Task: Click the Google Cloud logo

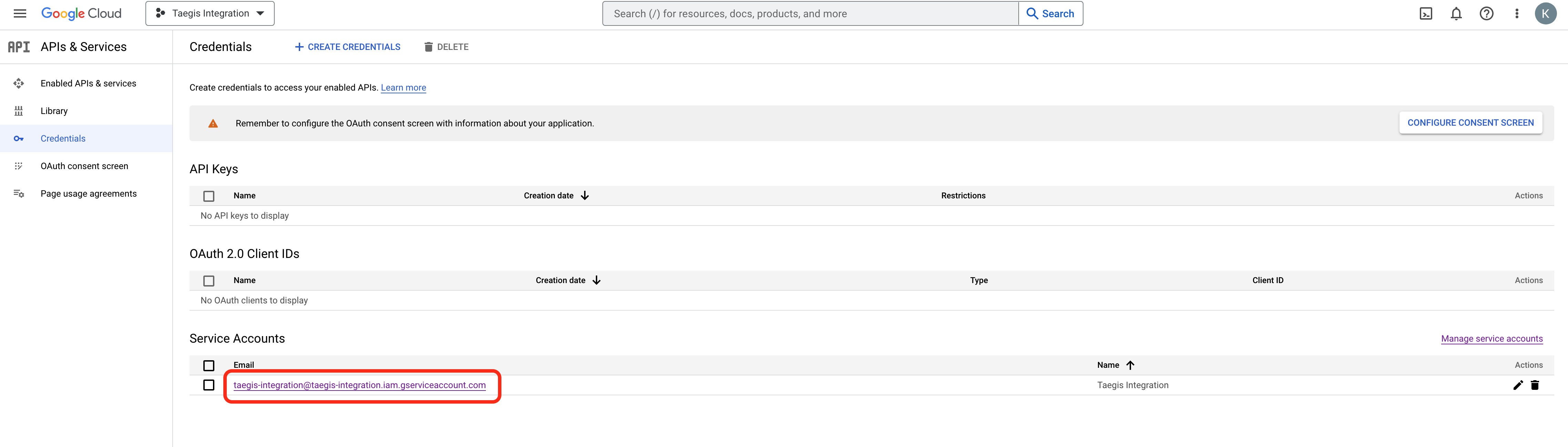Action: (82, 13)
